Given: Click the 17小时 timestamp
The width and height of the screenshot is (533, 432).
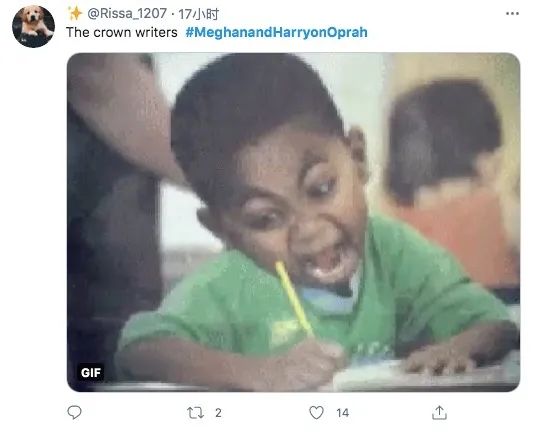Looking at the screenshot, I should click(199, 14).
